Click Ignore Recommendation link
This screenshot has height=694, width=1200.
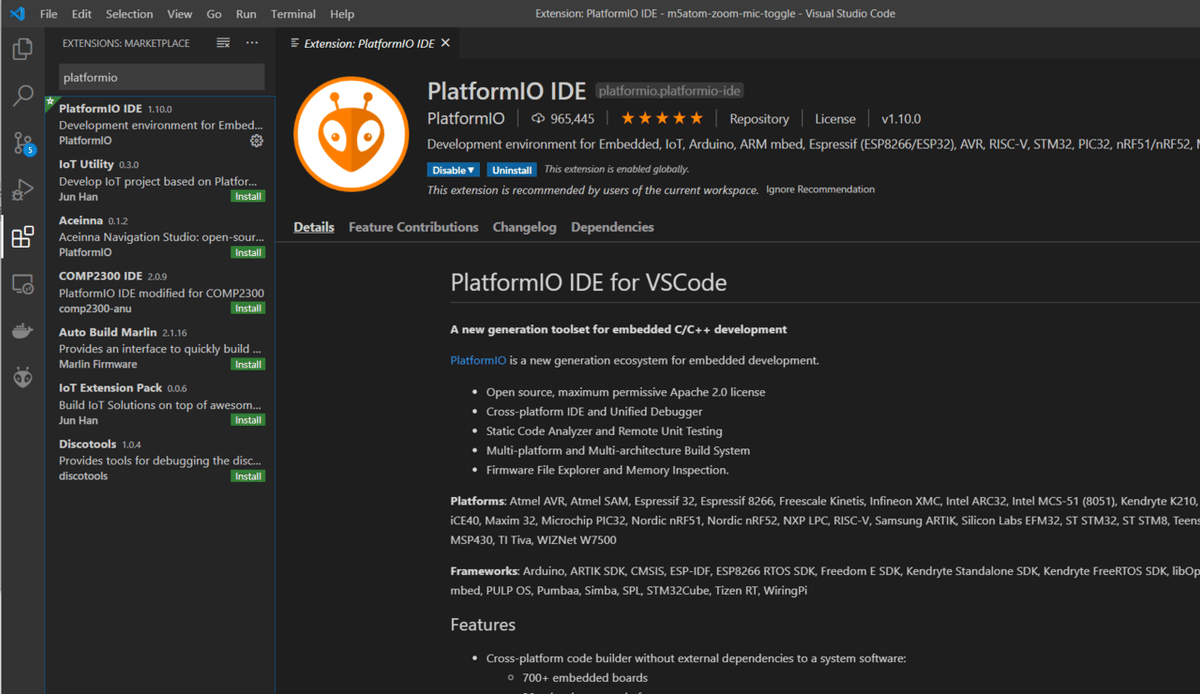click(x=820, y=190)
